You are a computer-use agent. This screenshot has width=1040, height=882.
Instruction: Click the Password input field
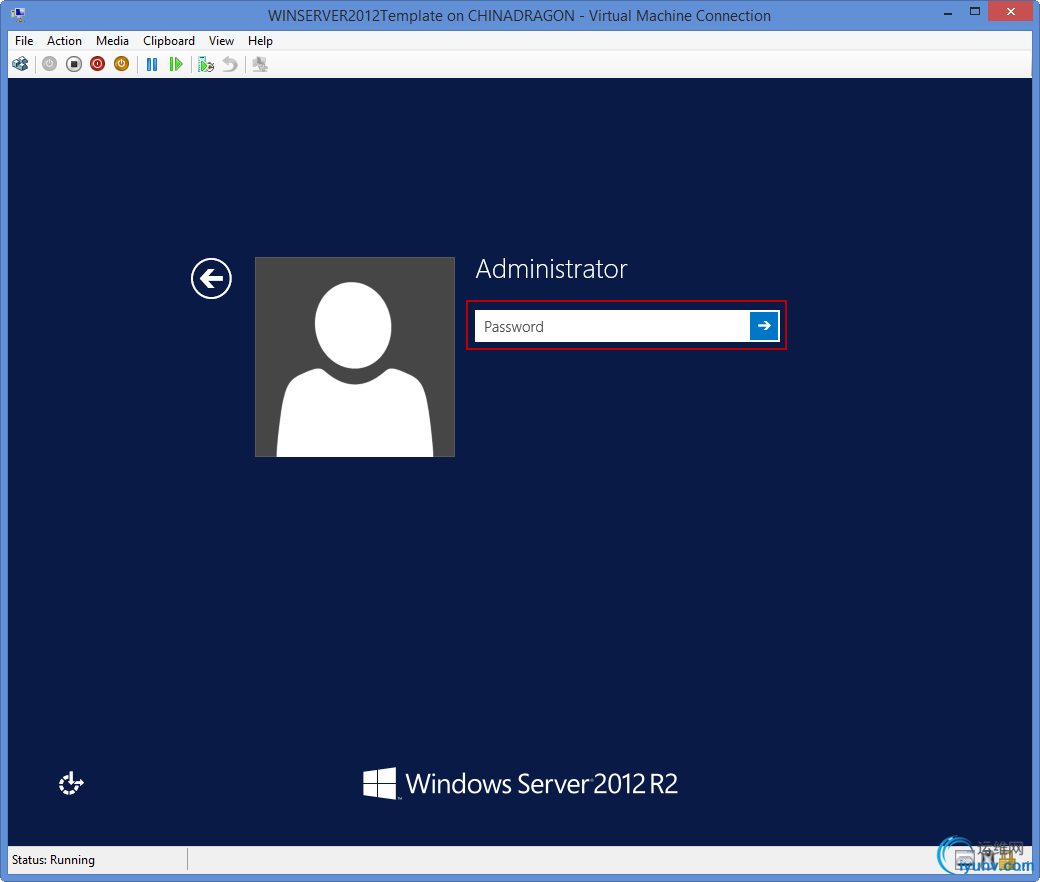[612, 326]
